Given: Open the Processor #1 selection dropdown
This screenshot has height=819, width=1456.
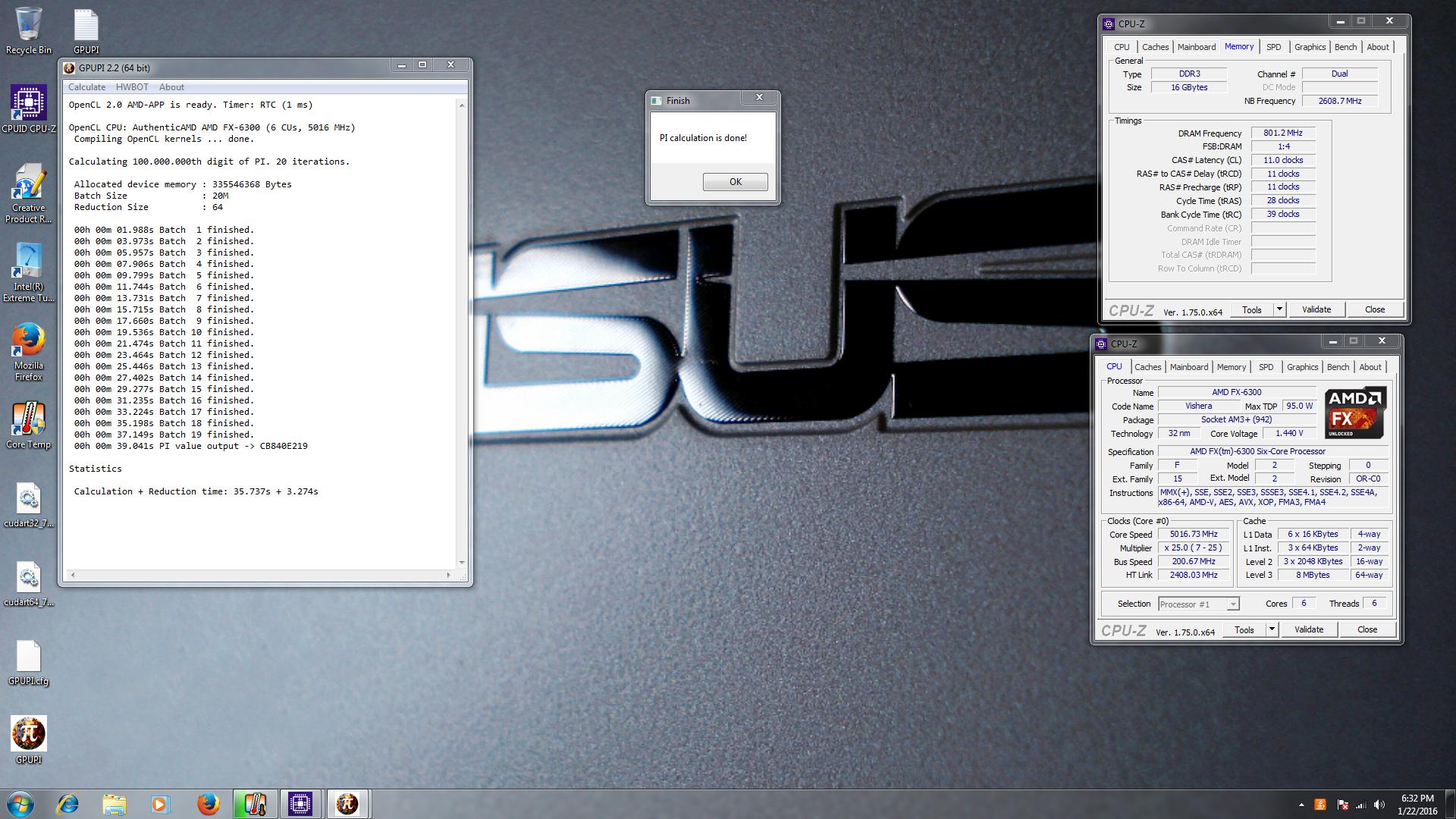Looking at the screenshot, I should coord(1199,604).
